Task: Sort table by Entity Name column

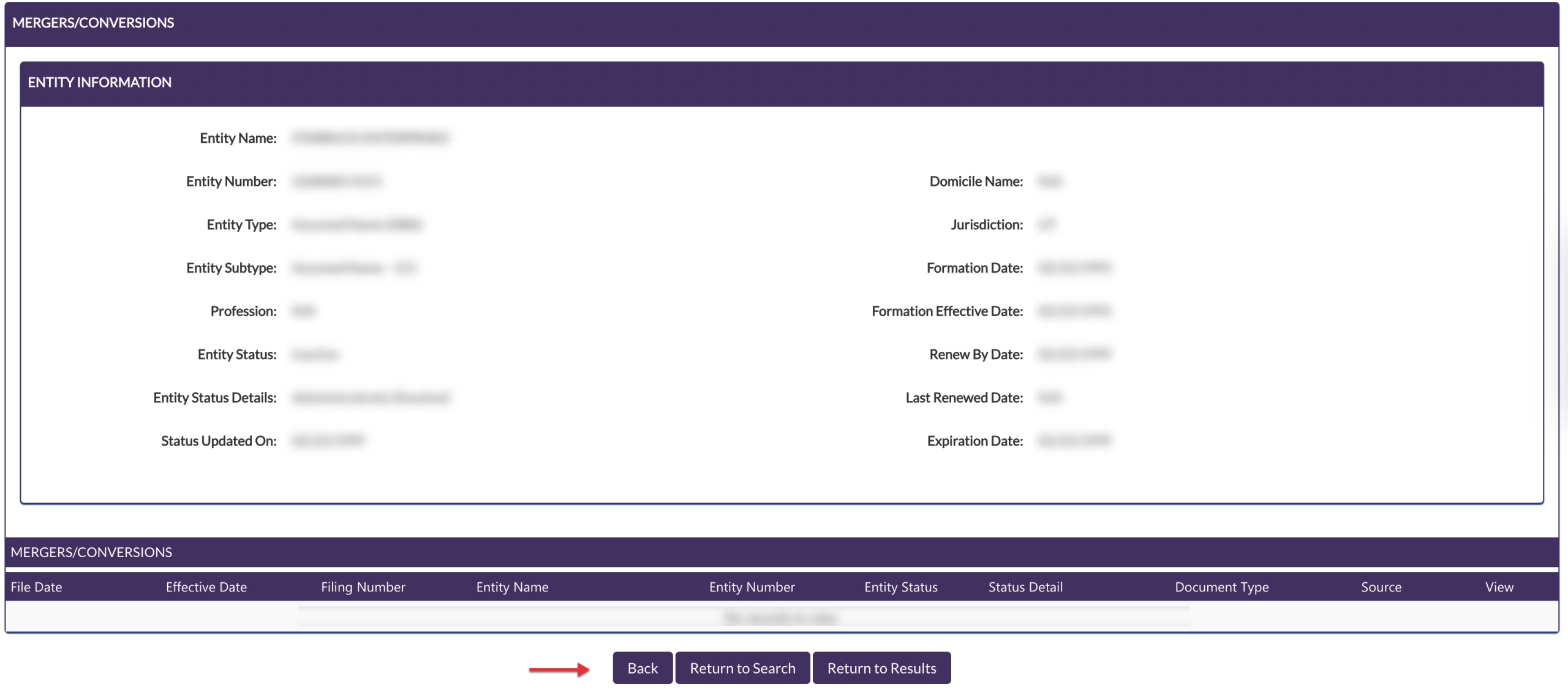Action: click(512, 587)
